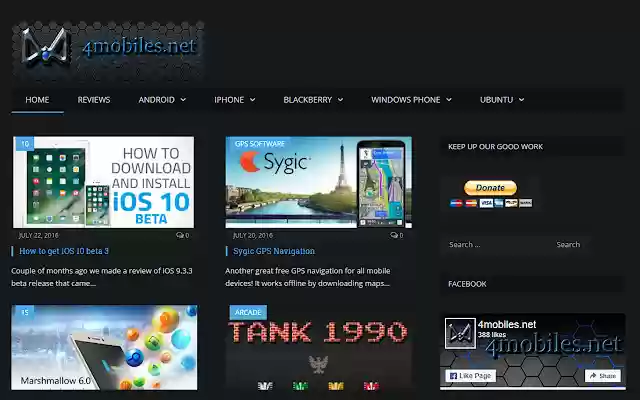Open the 'Sygic GPS Navigation' title link

[274, 251]
